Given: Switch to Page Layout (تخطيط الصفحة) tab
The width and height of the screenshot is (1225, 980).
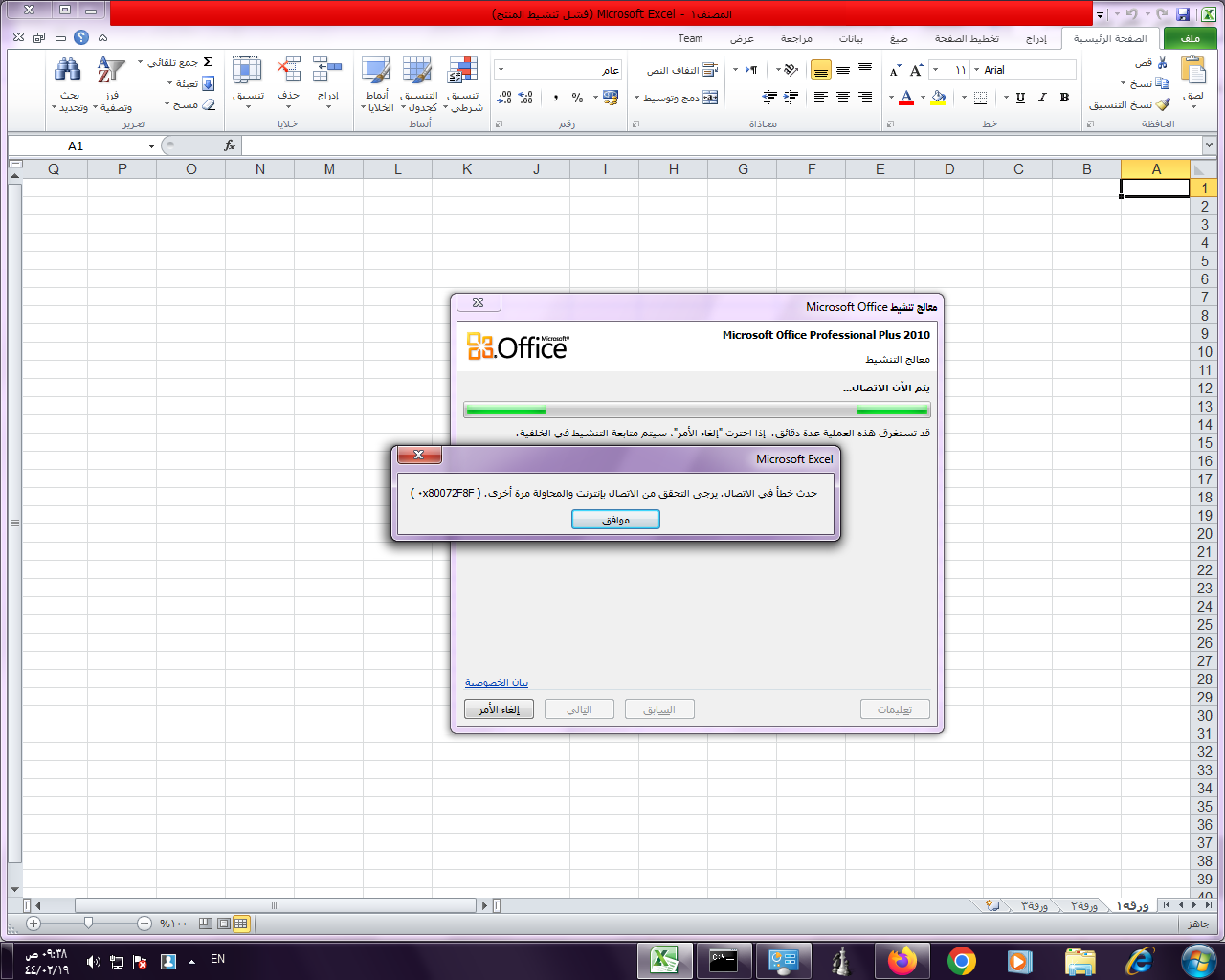Looking at the screenshot, I should [x=967, y=38].
